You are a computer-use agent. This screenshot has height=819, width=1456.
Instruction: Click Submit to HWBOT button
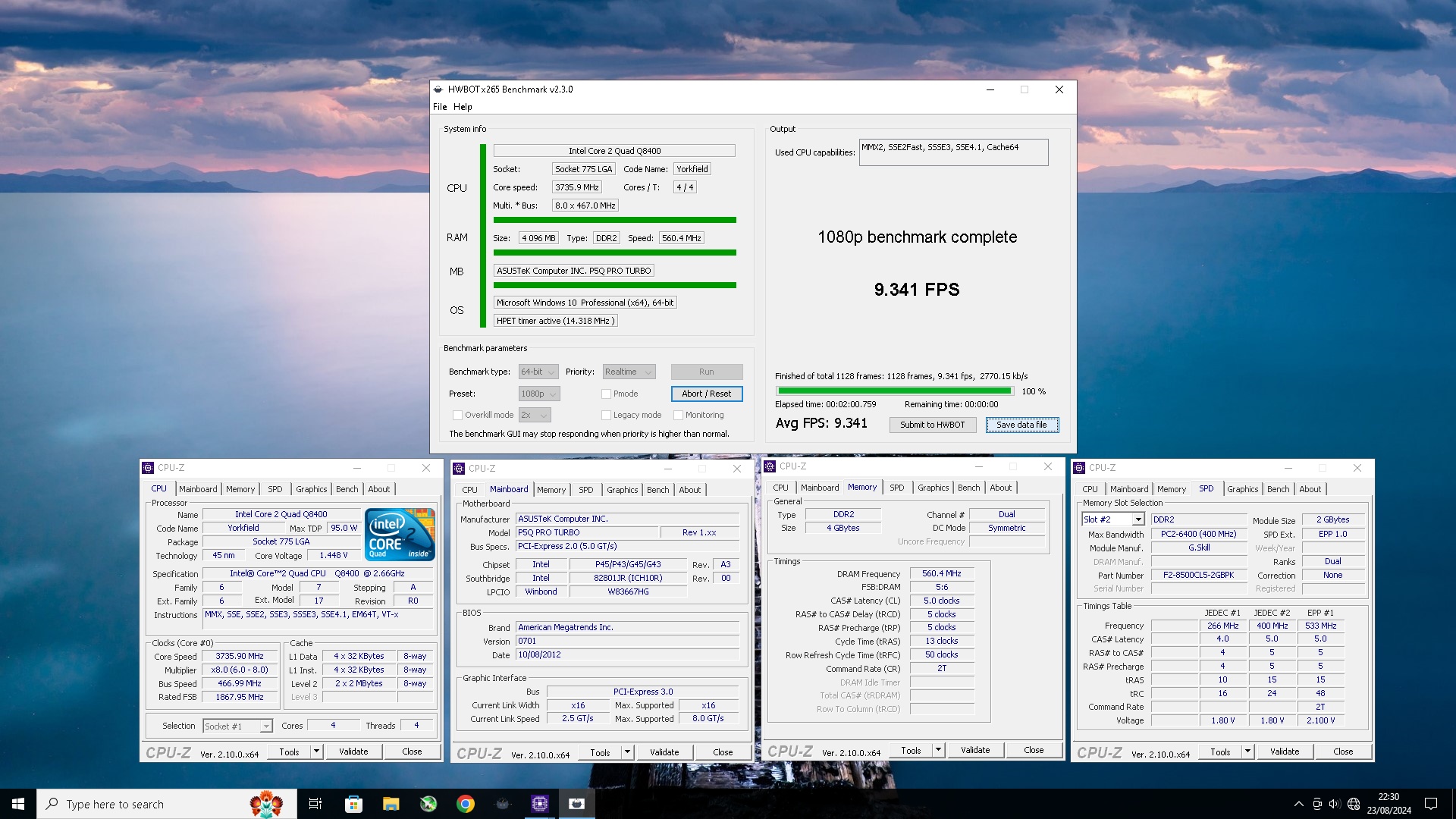point(932,425)
